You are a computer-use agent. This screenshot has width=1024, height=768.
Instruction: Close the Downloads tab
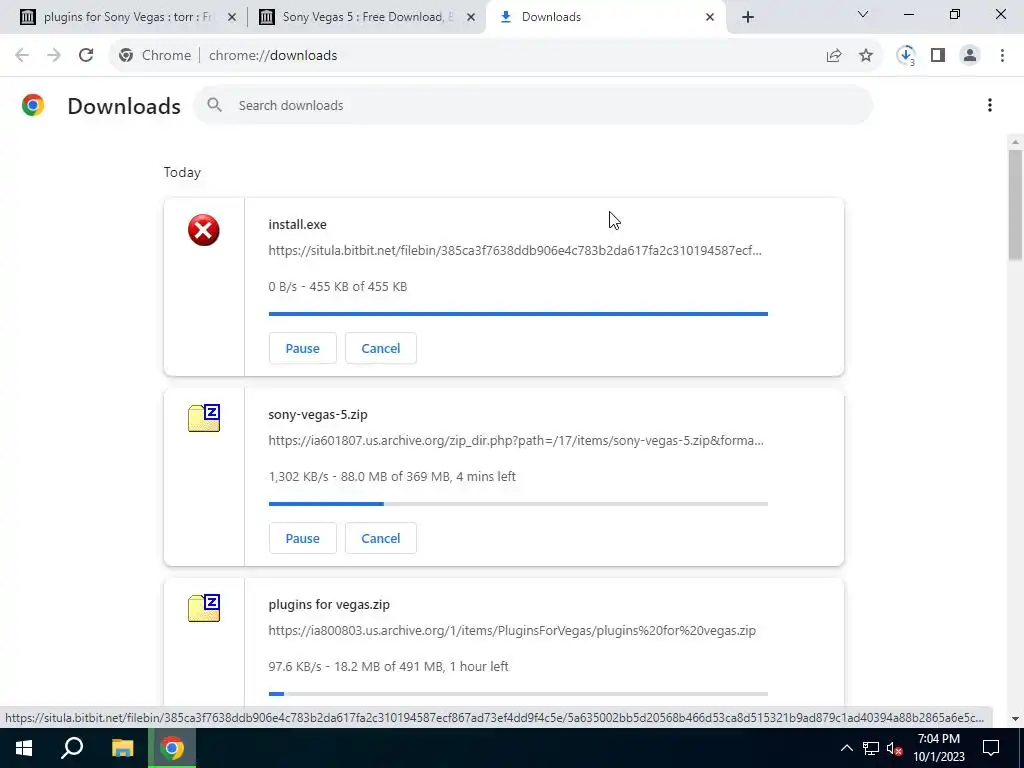tap(710, 17)
